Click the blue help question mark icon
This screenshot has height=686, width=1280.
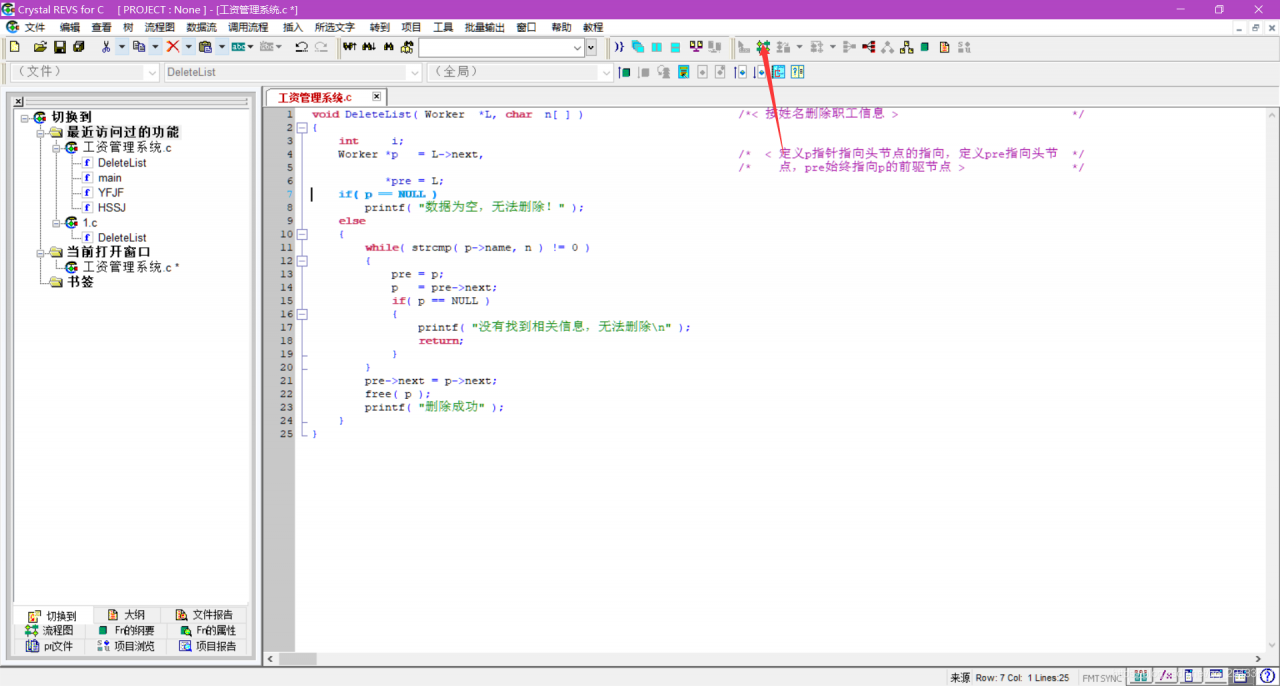(1267, 677)
